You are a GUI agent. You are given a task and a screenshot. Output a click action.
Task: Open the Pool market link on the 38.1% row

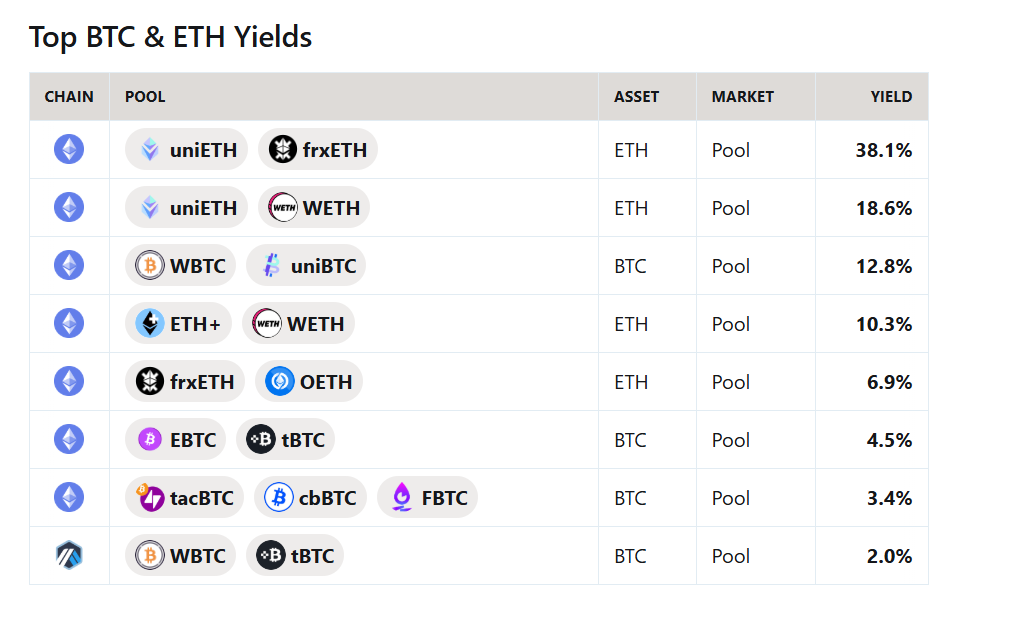tap(730, 150)
